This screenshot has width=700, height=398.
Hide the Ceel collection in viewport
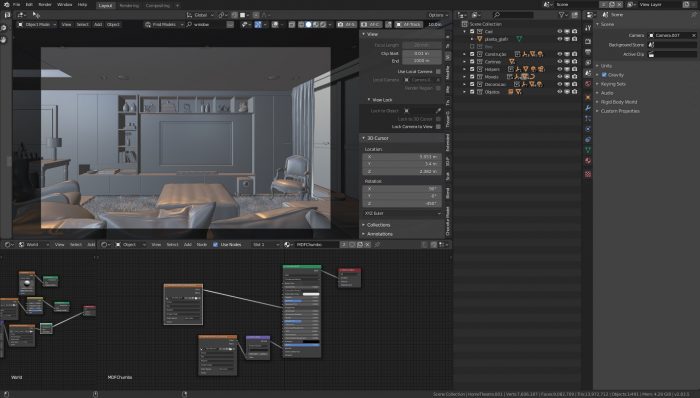(x=560, y=32)
